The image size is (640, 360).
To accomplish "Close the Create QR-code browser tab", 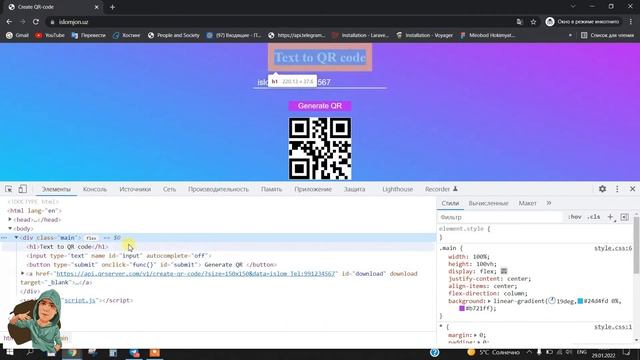I will [97, 7].
